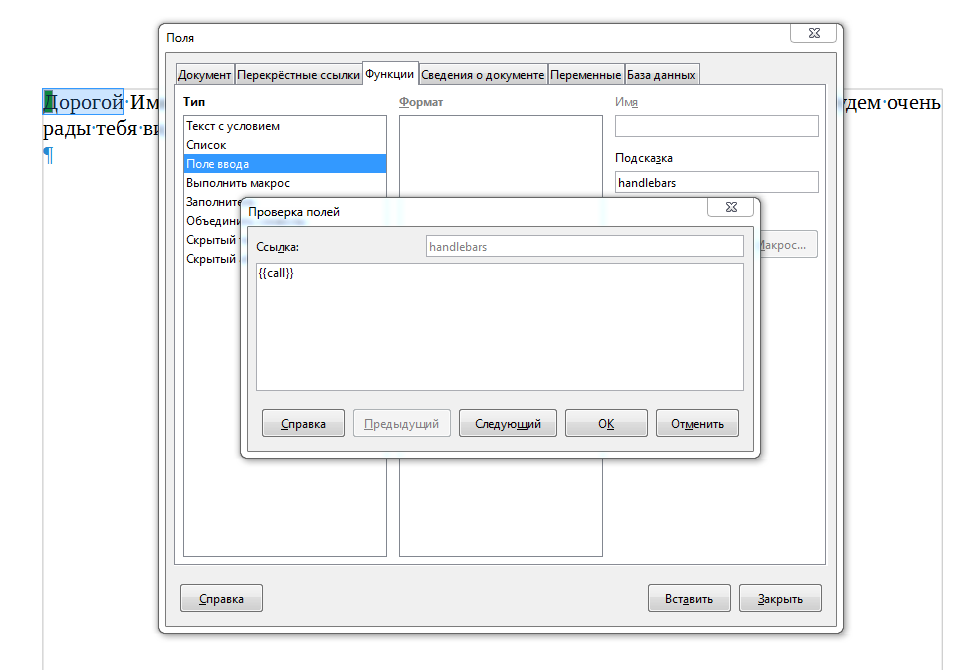This screenshot has width=976, height=670.
Task: Click the Подсказка field containing handlebars
Action: coord(716,182)
